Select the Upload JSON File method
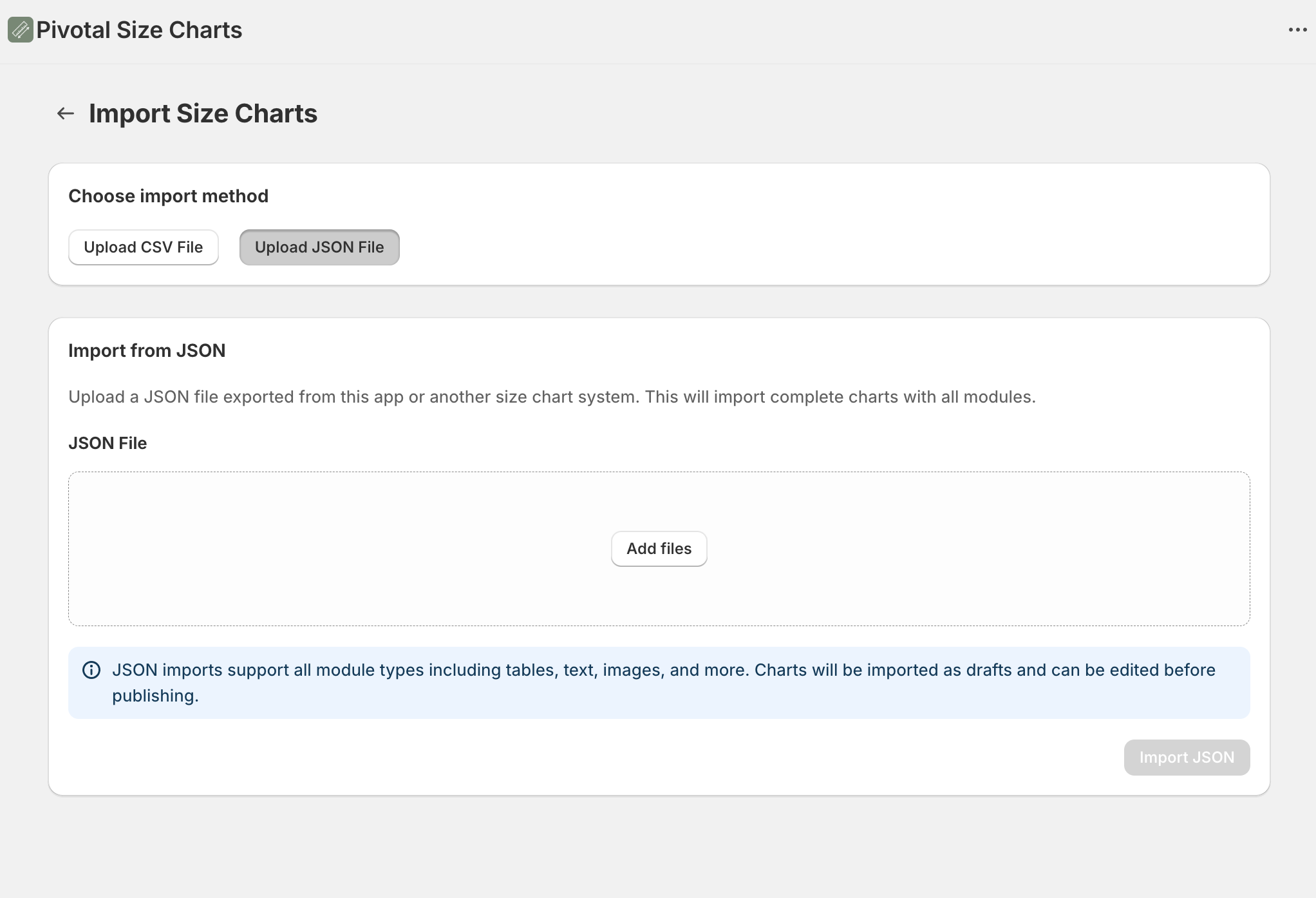This screenshot has width=1316, height=898. click(x=319, y=247)
